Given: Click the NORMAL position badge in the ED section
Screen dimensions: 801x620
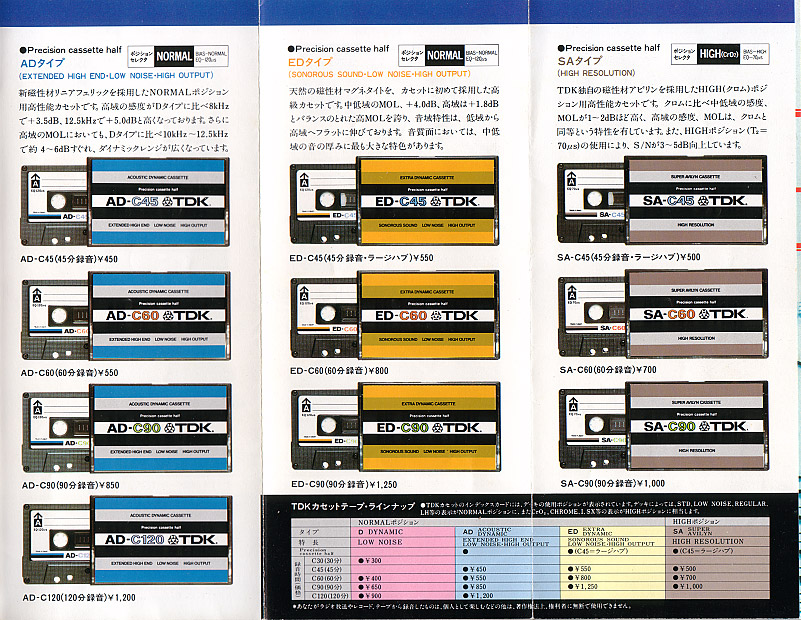Looking at the screenshot, I should (x=444, y=54).
